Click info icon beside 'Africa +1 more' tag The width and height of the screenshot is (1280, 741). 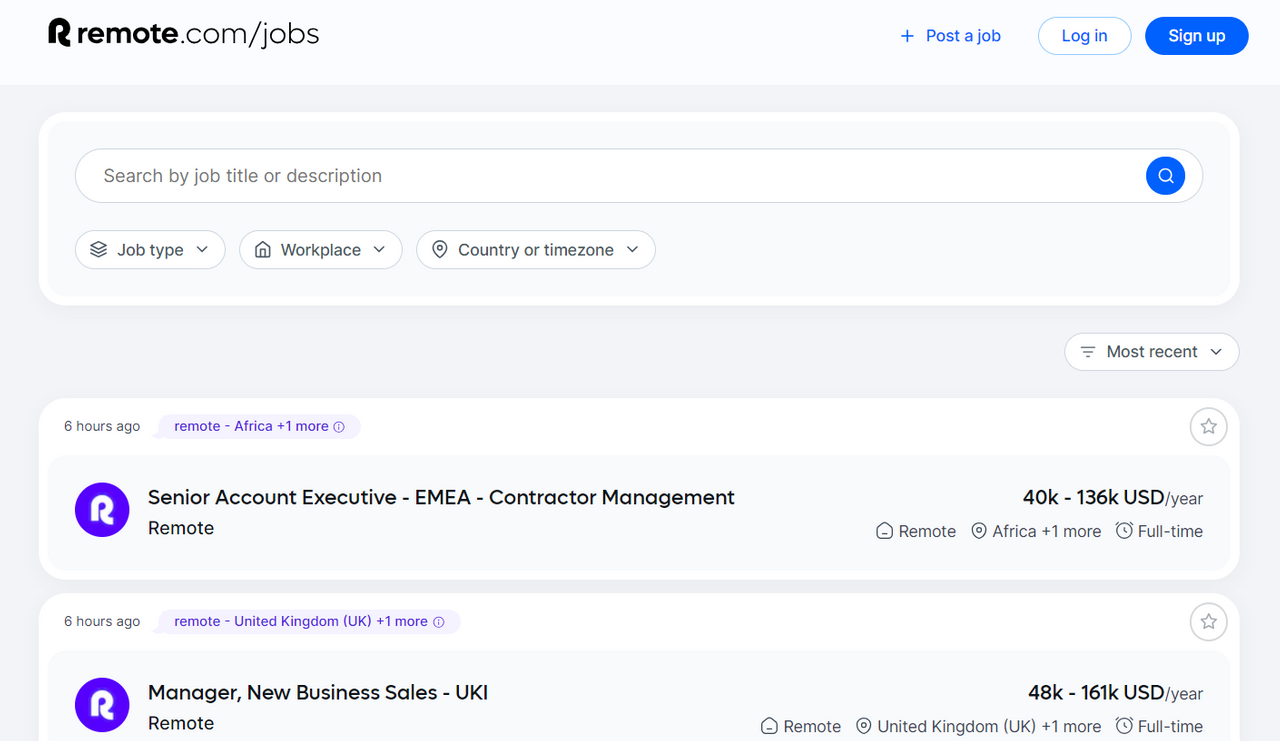click(339, 427)
